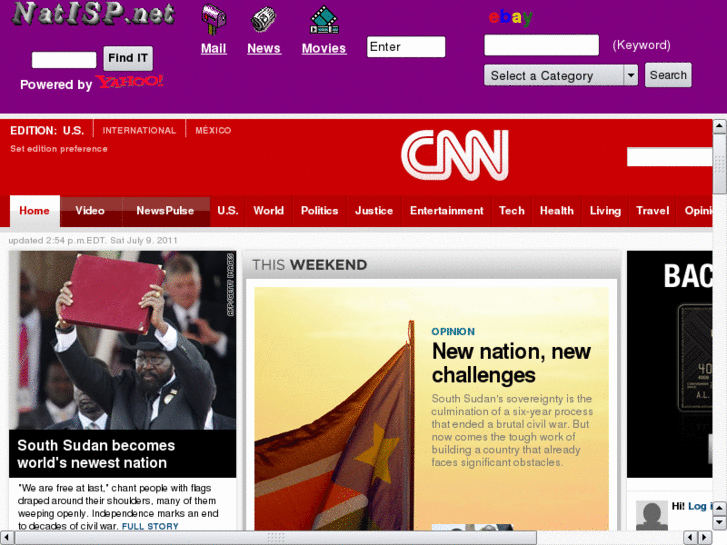Click the user avatar icon by Log in
Image resolution: width=727 pixels, height=545 pixels.
click(651, 515)
